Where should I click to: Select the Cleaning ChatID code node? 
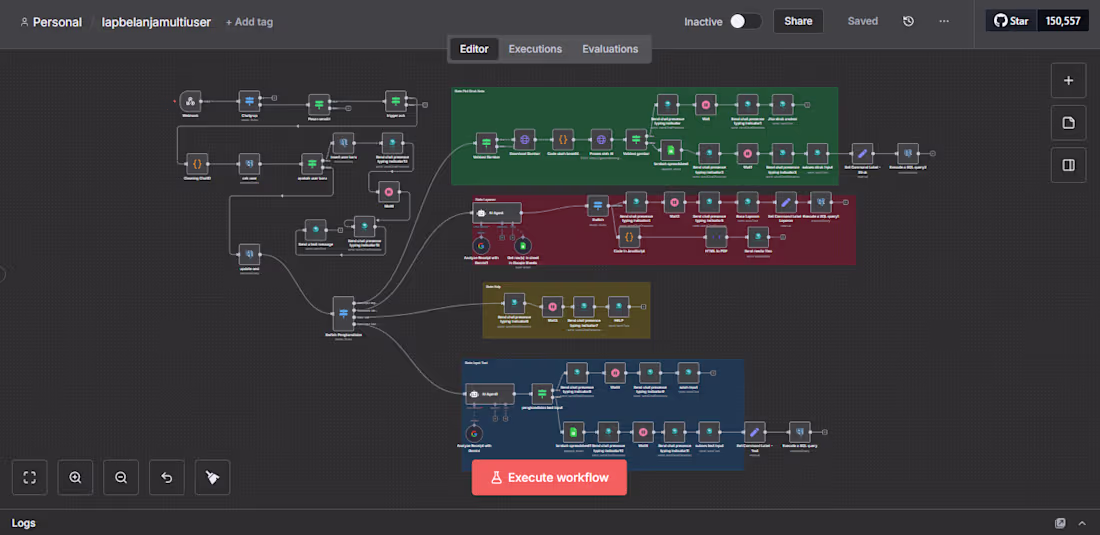(x=197, y=164)
